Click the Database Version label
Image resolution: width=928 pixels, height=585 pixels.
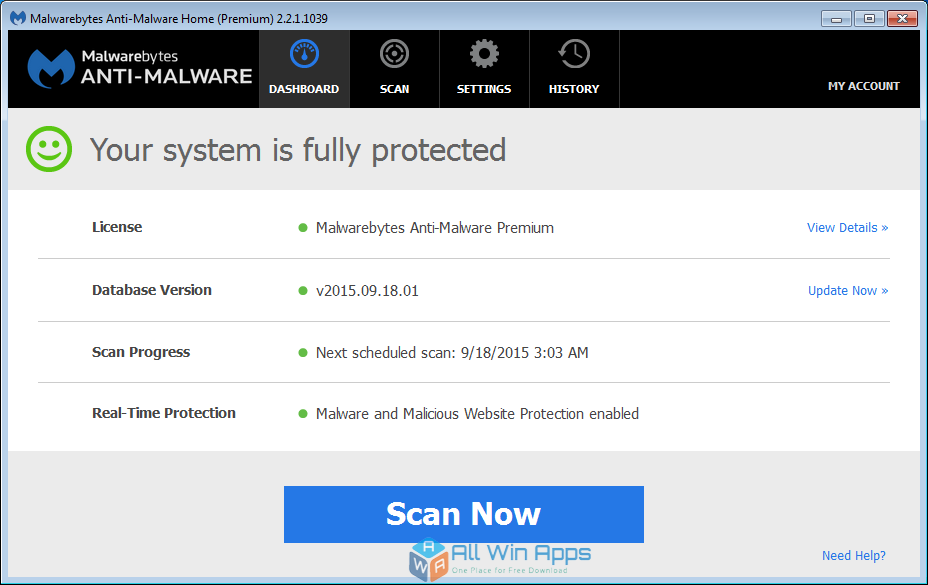152,290
